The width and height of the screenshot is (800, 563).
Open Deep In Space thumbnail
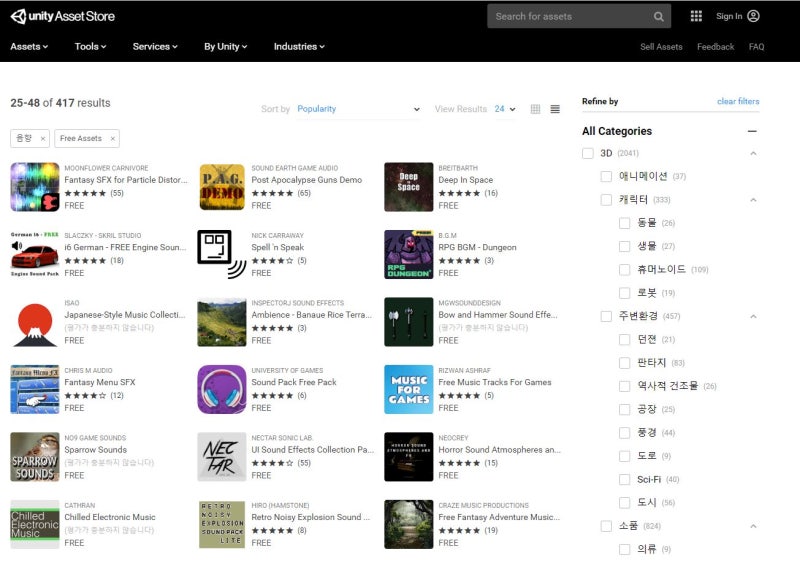409,187
